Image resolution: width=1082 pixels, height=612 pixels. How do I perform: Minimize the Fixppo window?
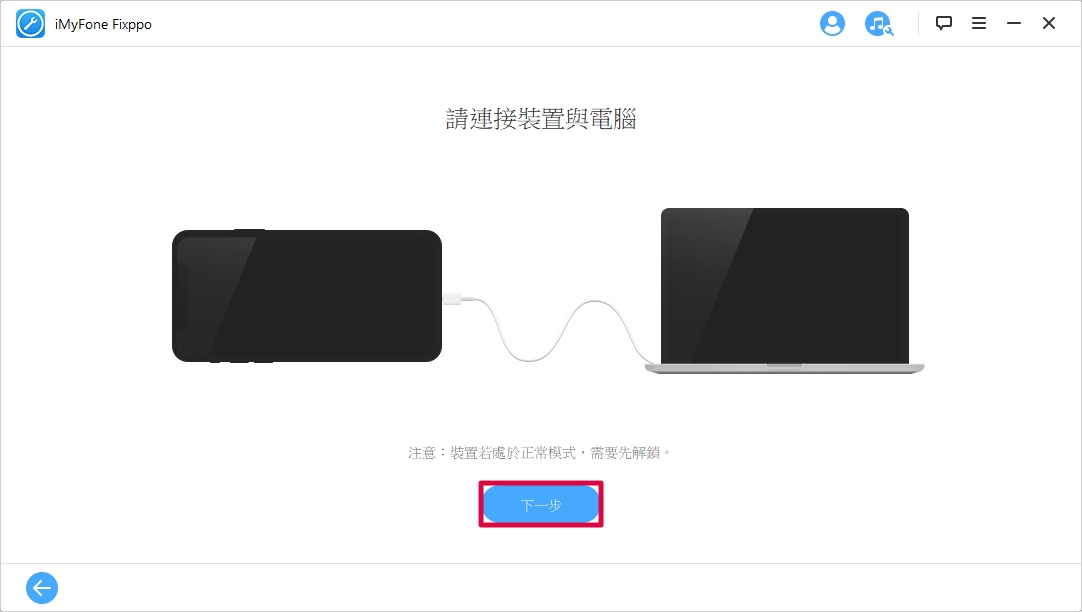pyautogui.click(x=1014, y=23)
